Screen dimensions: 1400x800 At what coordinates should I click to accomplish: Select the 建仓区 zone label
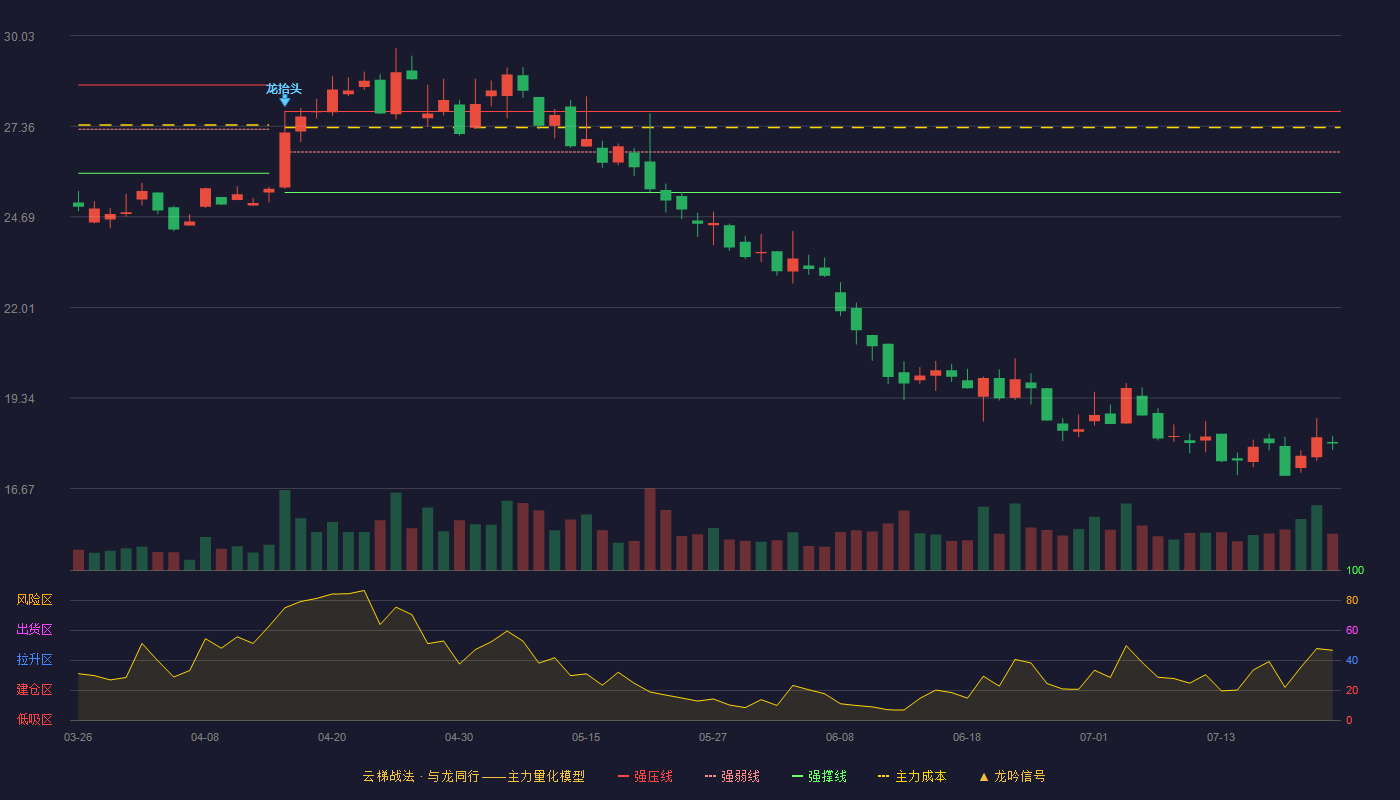click(34, 690)
